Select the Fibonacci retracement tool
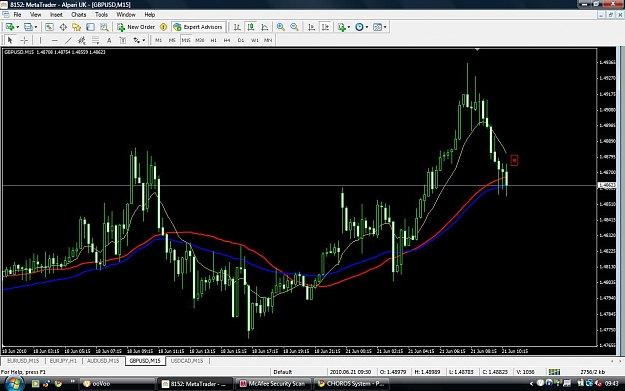The width and height of the screenshot is (625, 391). tap(95, 40)
